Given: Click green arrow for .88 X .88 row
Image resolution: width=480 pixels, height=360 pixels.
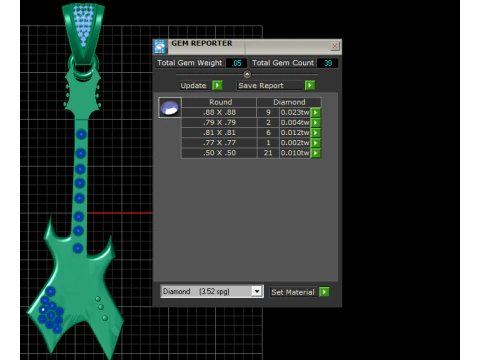Looking at the screenshot, I should click(315, 112).
